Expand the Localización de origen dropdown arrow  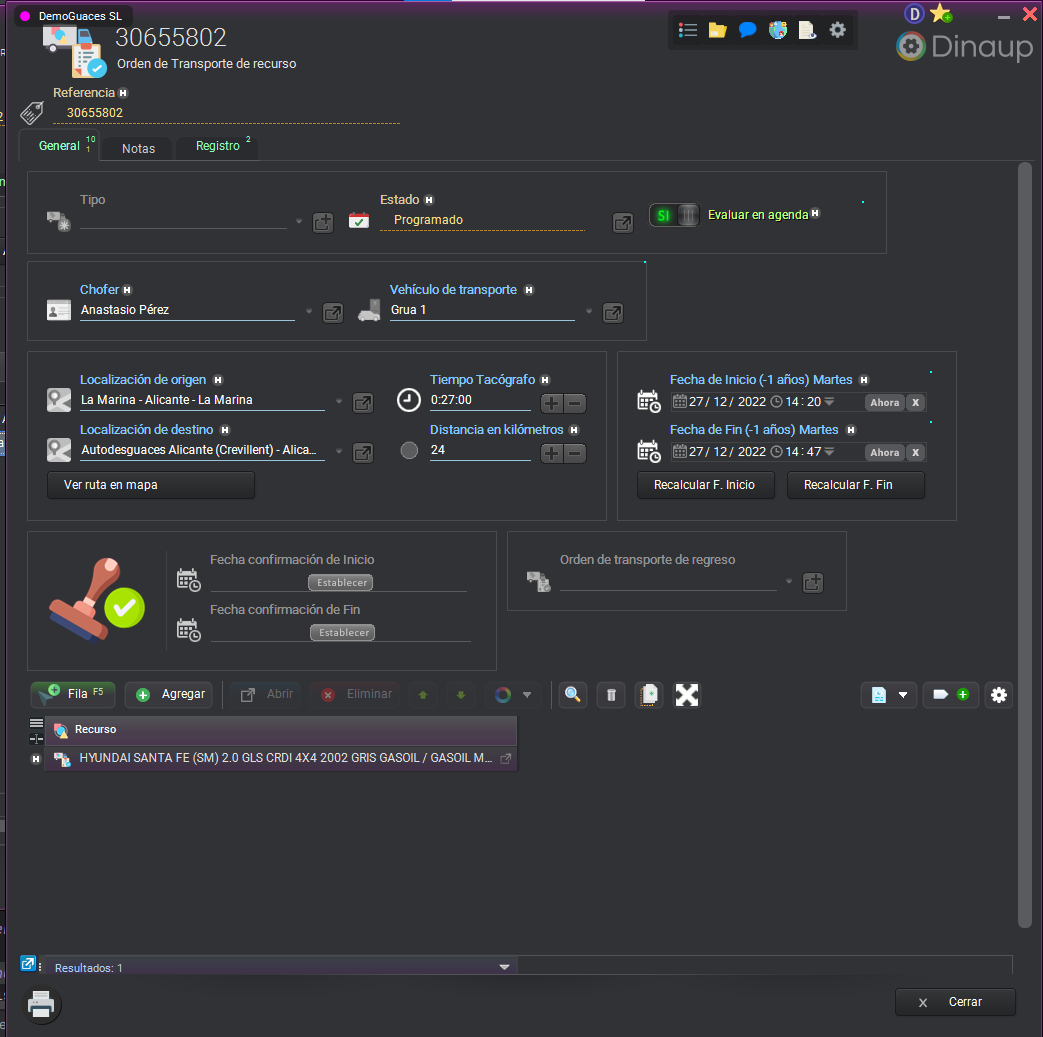[339, 402]
